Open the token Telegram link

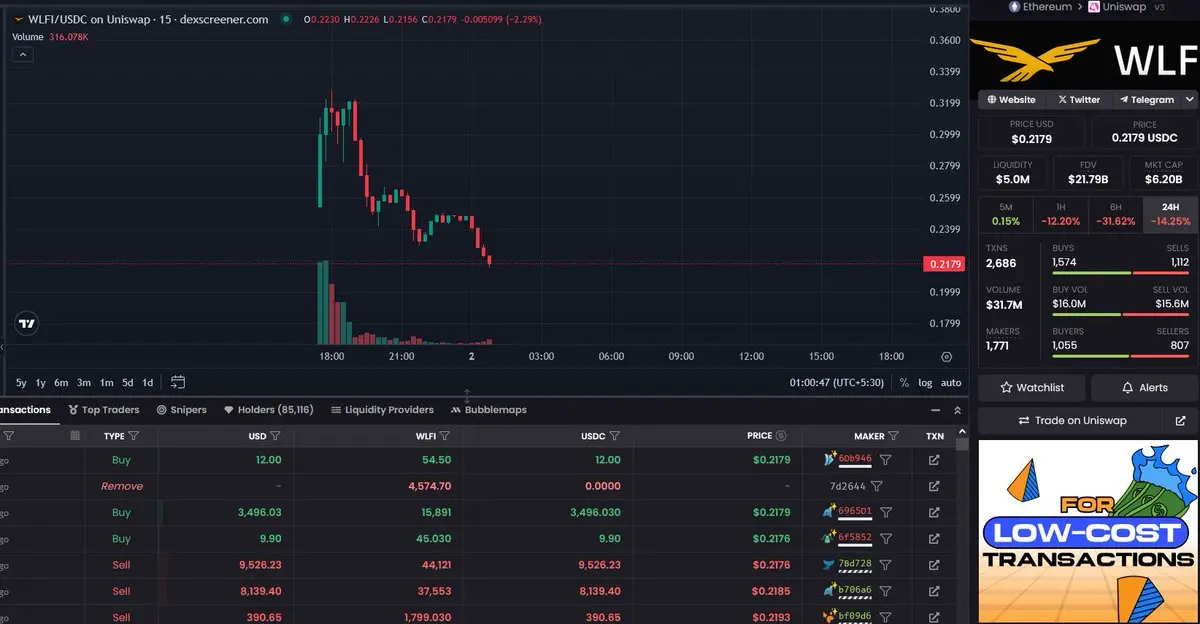1147,100
